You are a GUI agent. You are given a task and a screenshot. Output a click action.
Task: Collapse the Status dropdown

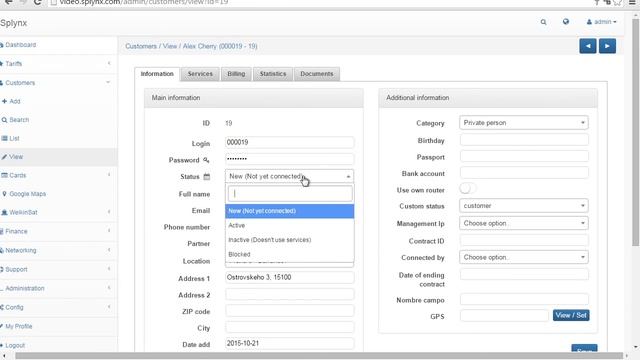[x=289, y=176]
